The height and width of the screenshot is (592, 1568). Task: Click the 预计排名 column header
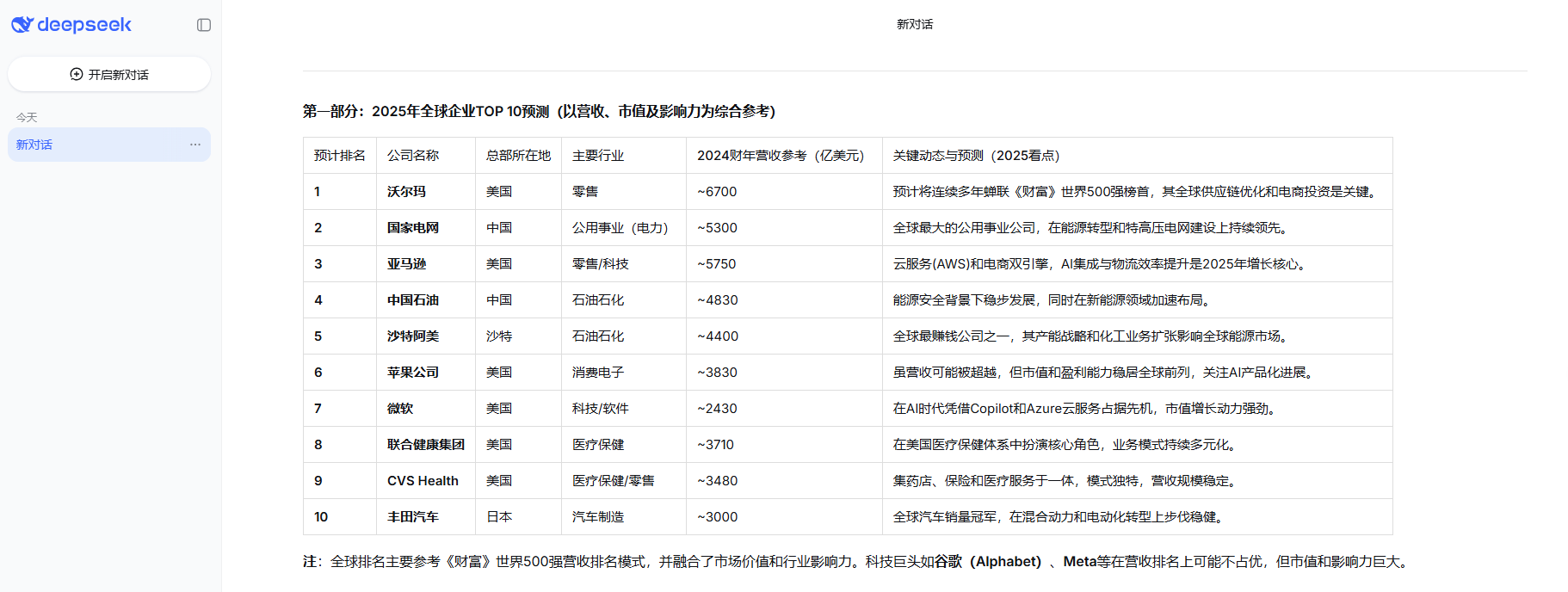coord(340,156)
